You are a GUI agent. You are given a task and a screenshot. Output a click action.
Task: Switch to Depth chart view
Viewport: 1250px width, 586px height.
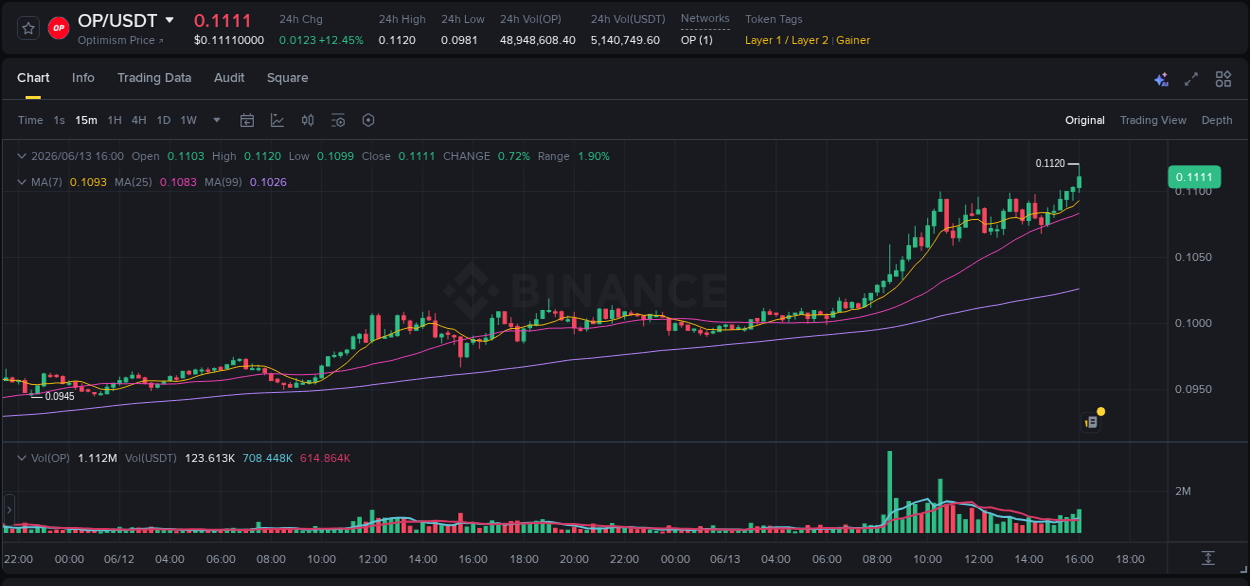(1217, 120)
